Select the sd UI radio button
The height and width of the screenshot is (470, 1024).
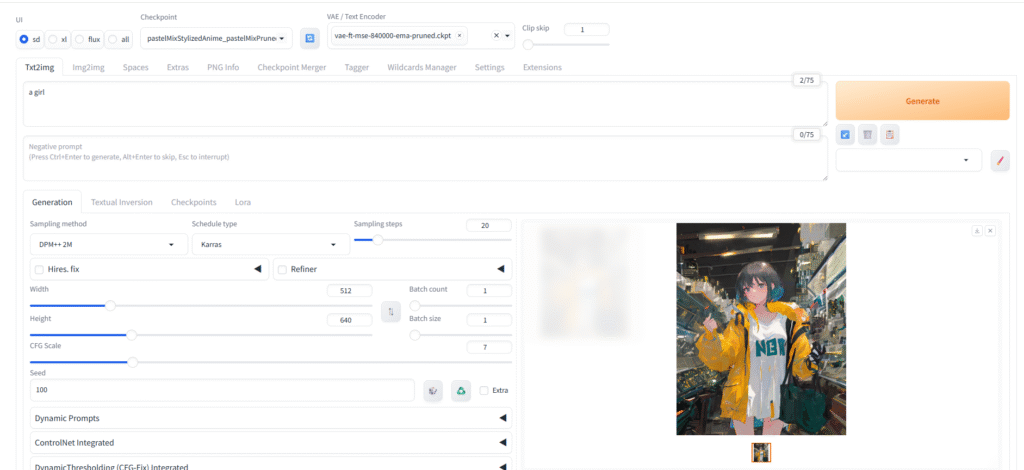click(x=24, y=39)
